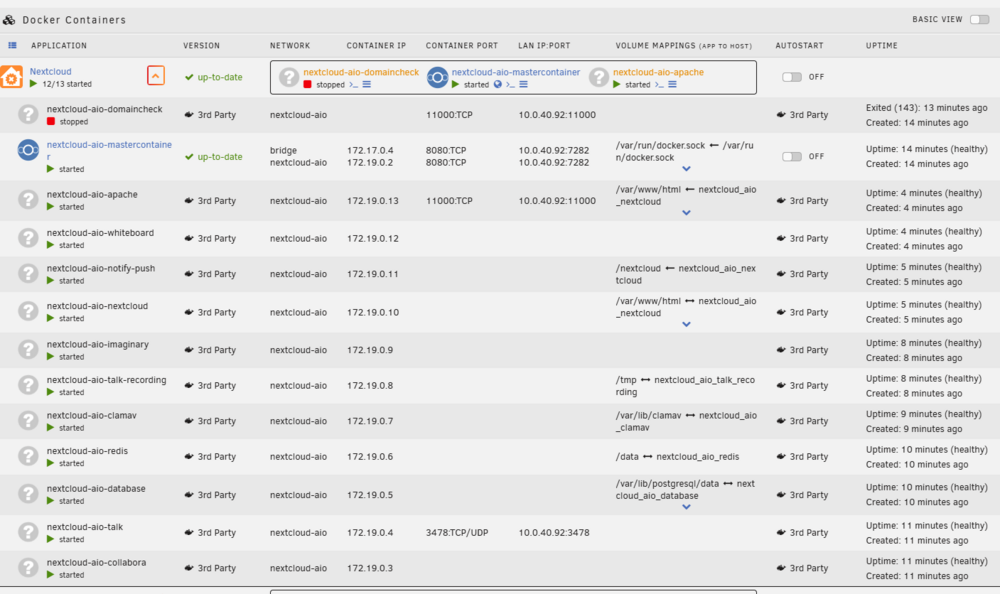Click port 3478:TCP/UDP in the talk row

click(x=457, y=532)
